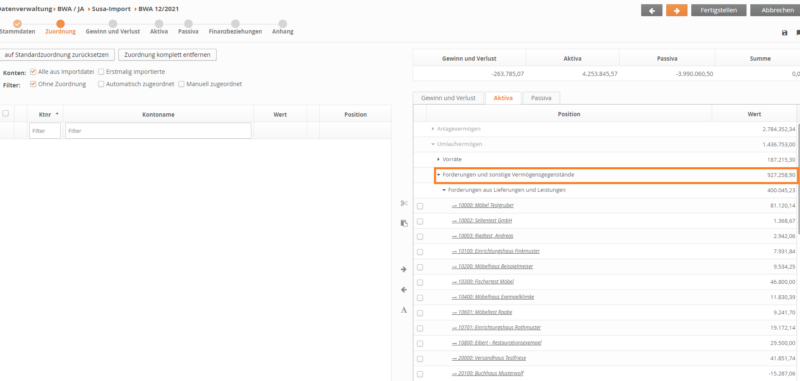Switch to Gewinn und Verlust tab
Image resolution: width=800 pixels, height=381 pixels.
(448, 98)
